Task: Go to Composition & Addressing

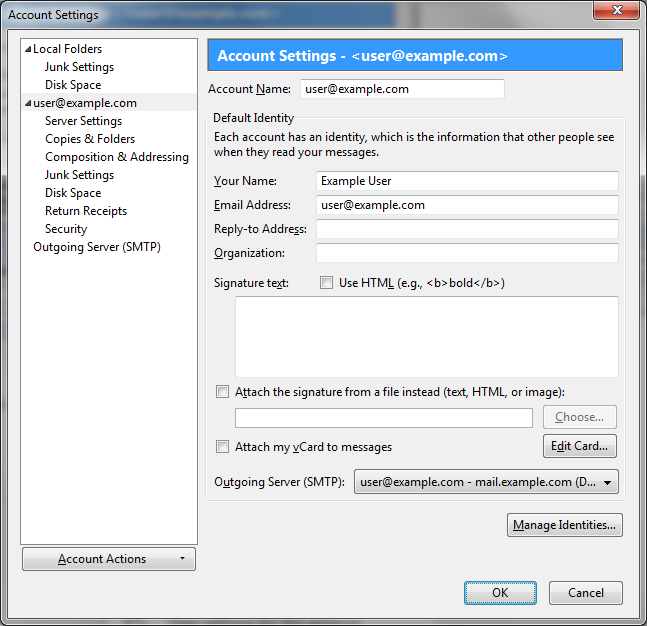Action: (x=116, y=157)
